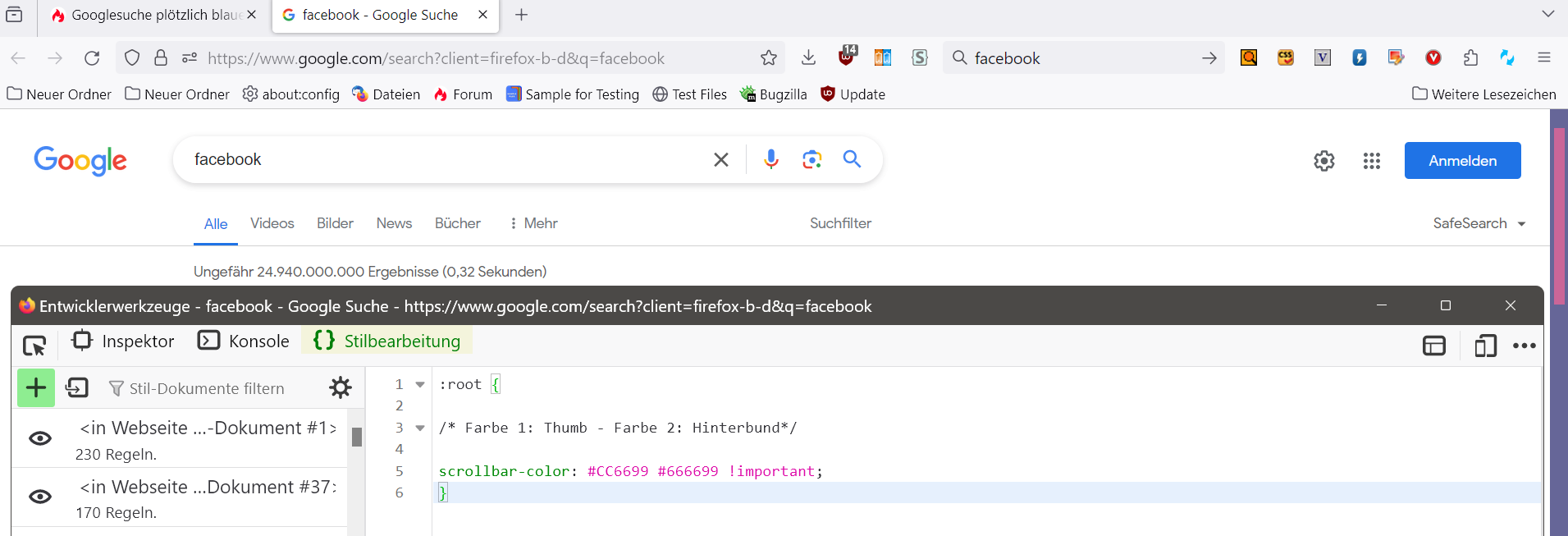Open the Firefox extensions puzzle icon
1568x536 pixels.
[1470, 57]
